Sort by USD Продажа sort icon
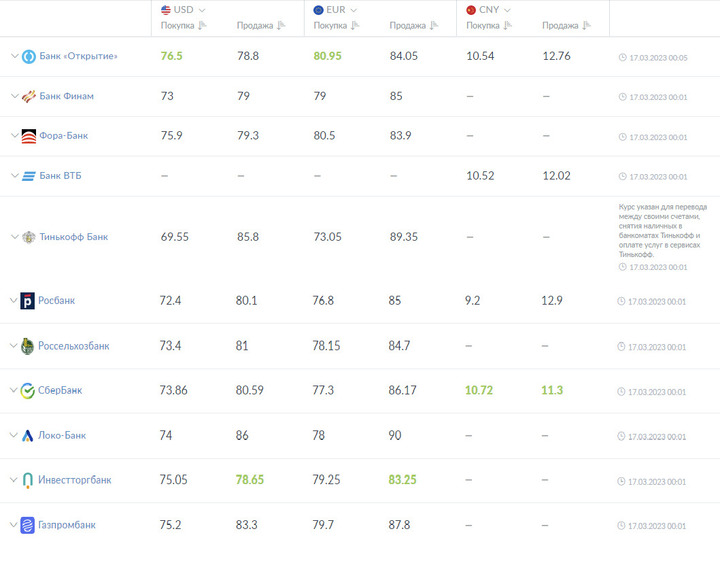Image resolution: width=720 pixels, height=561 pixels. [x=281, y=25]
